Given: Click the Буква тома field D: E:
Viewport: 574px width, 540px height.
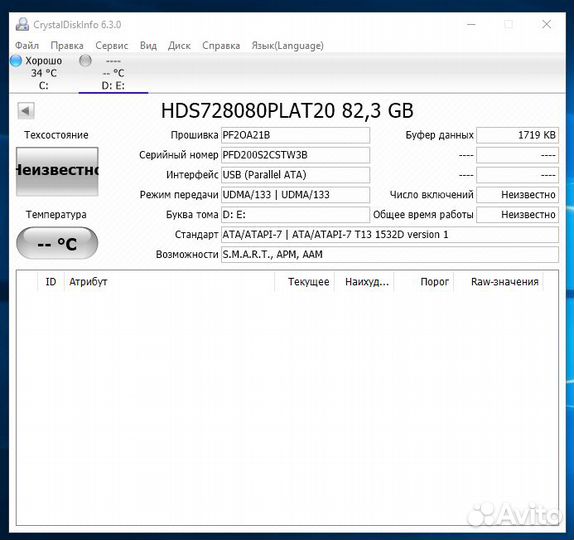Looking at the screenshot, I should tap(295, 215).
